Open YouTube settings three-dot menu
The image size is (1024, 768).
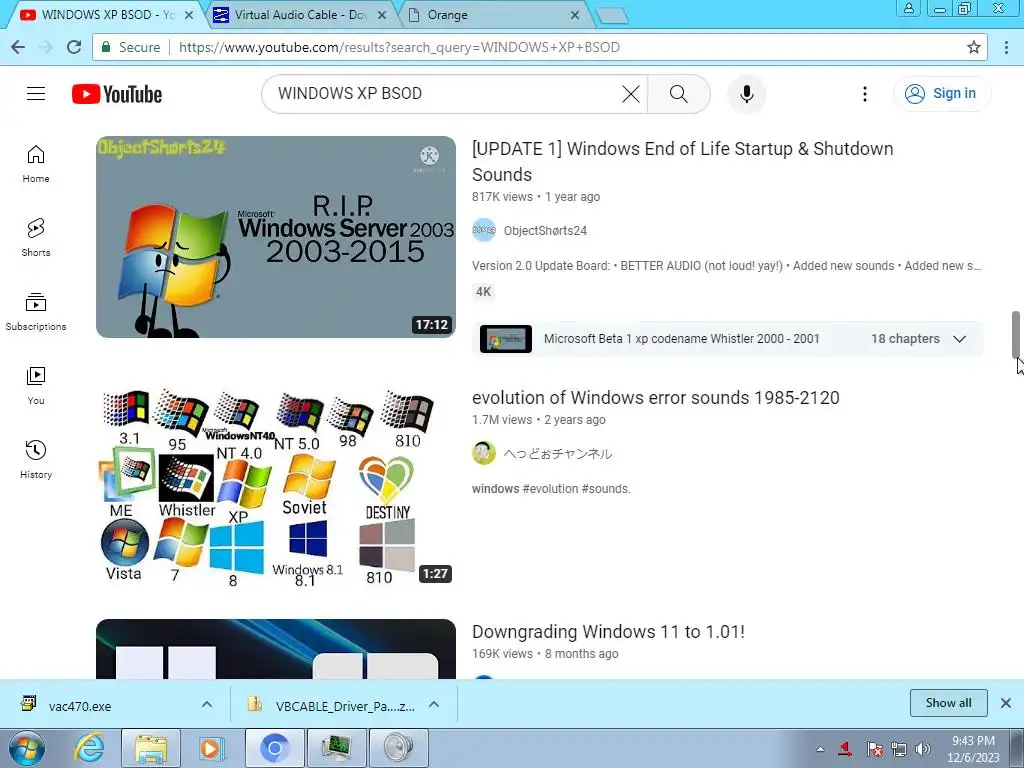(865, 94)
